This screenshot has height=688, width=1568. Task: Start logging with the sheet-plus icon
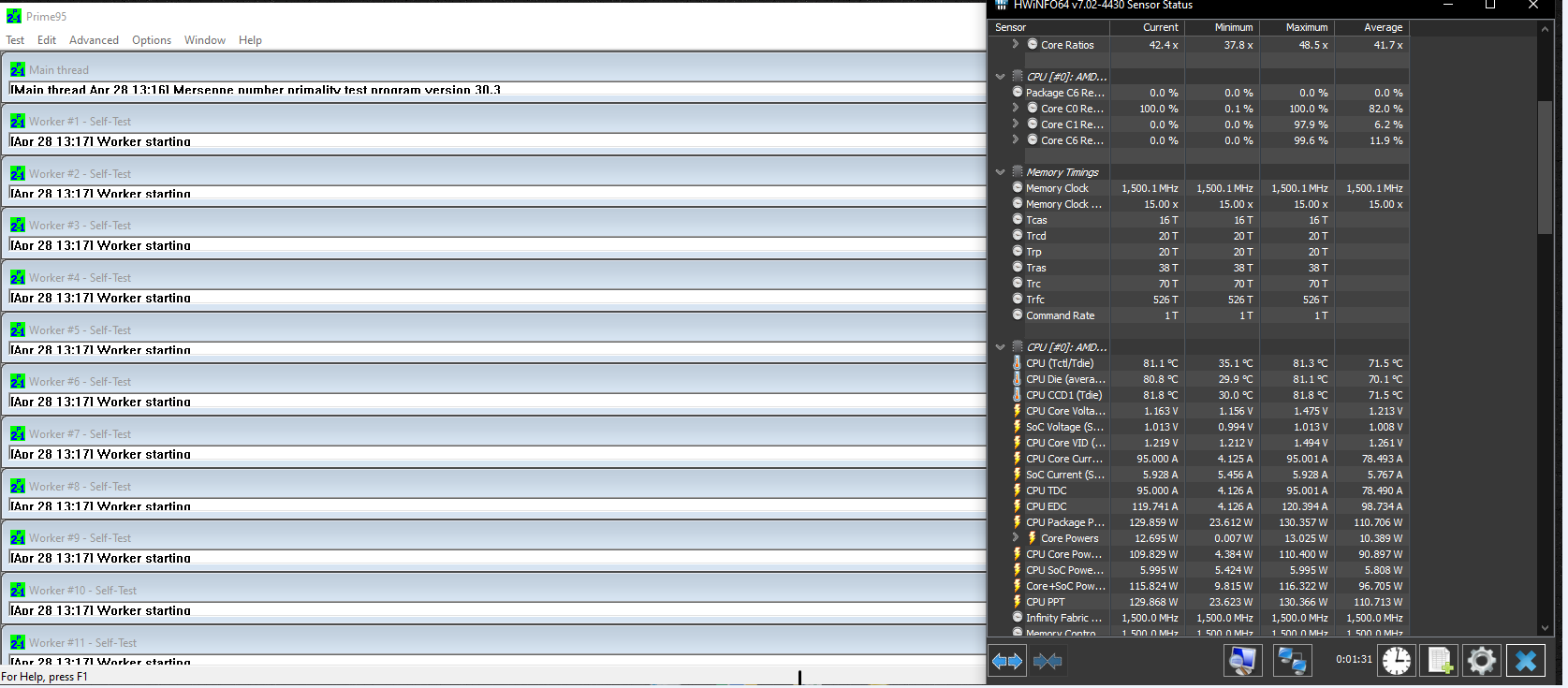click(x=1440, y=661)
